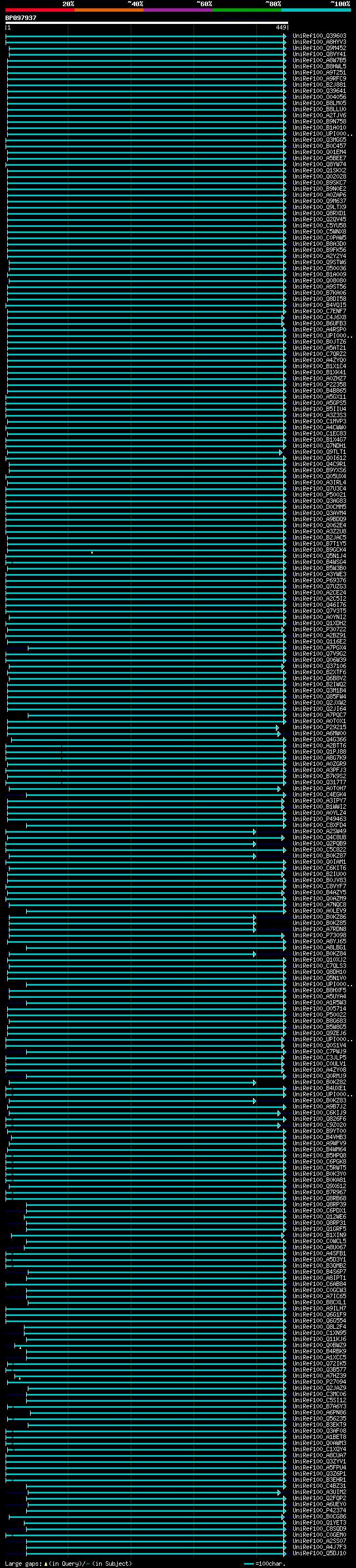Open hit UniRef100_P50022

pos(319,1015)
